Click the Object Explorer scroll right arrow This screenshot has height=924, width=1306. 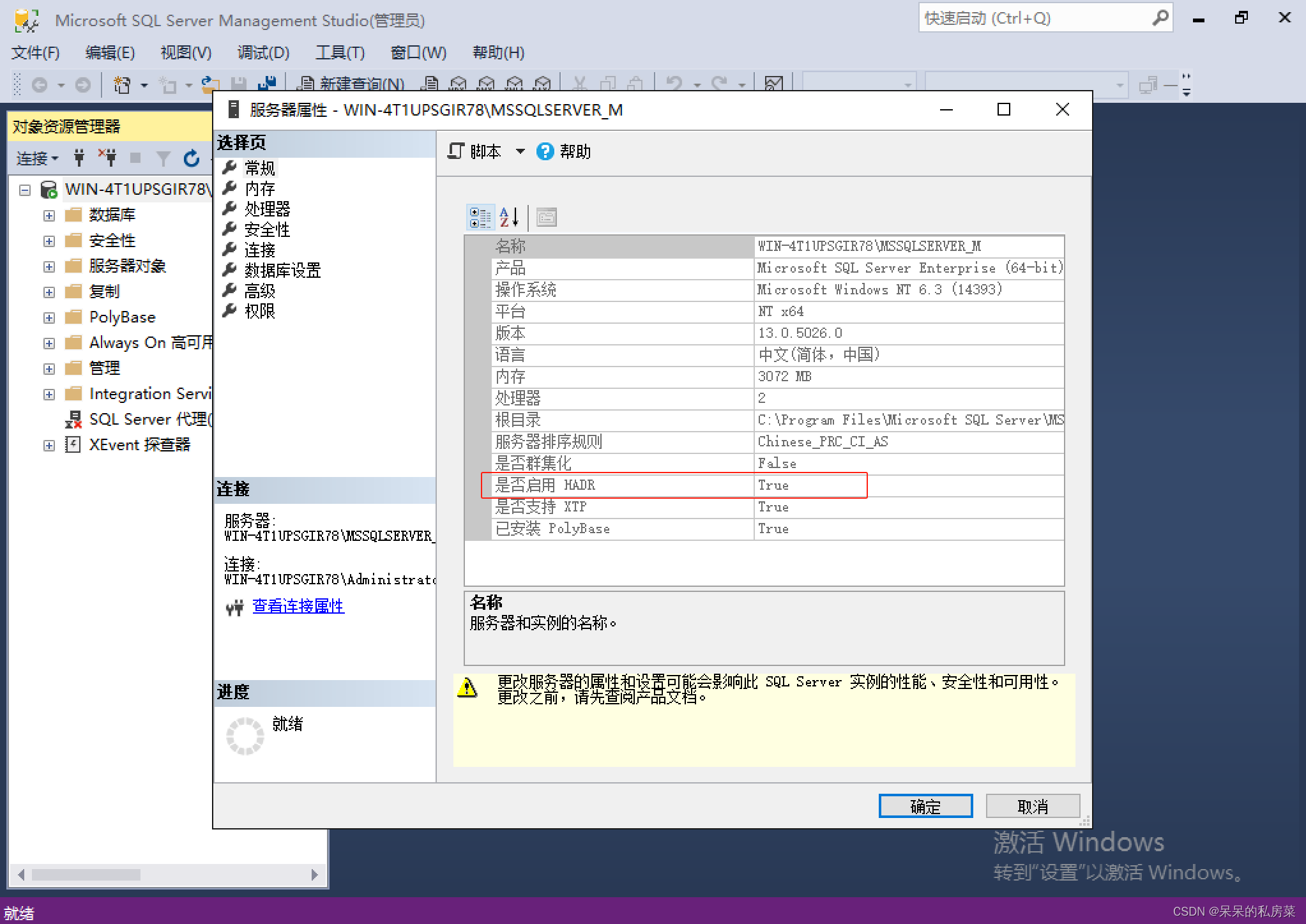314,875
